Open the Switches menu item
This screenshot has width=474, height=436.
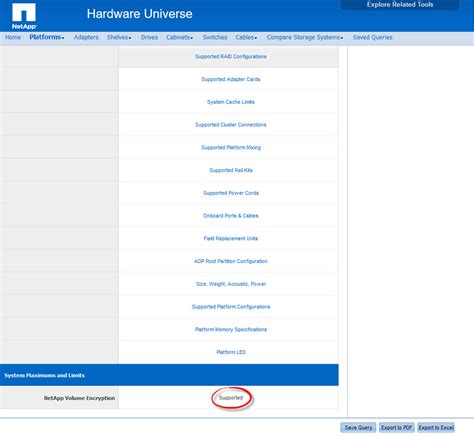point(215,37)
